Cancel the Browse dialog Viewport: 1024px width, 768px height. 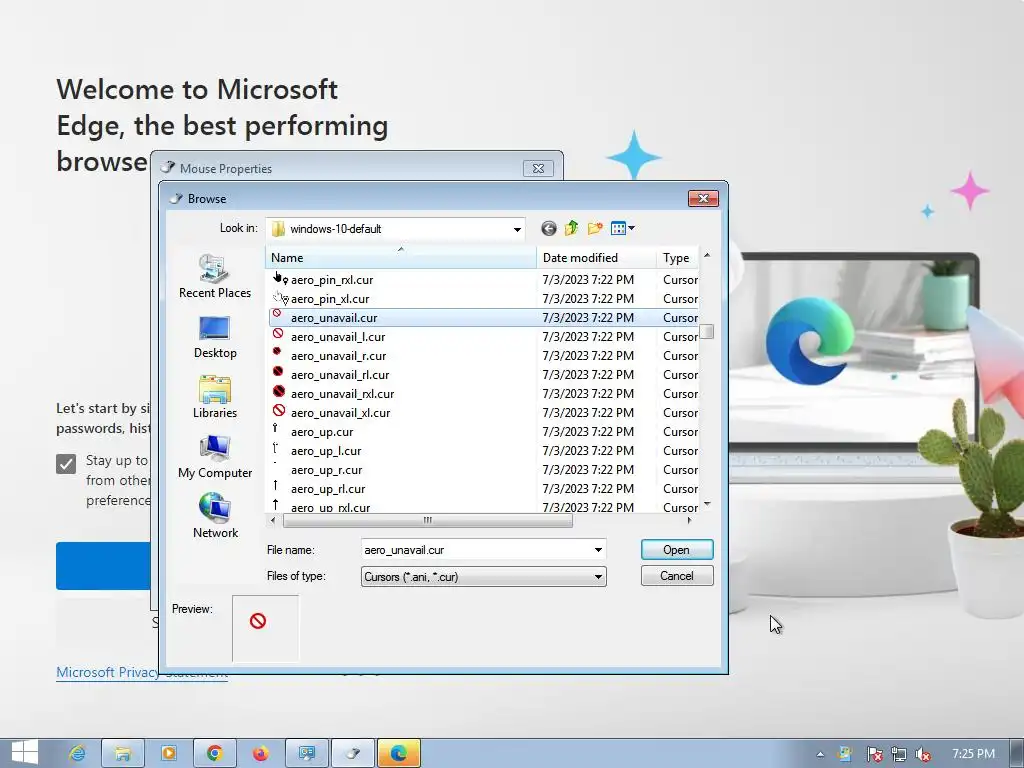(677, 576)
